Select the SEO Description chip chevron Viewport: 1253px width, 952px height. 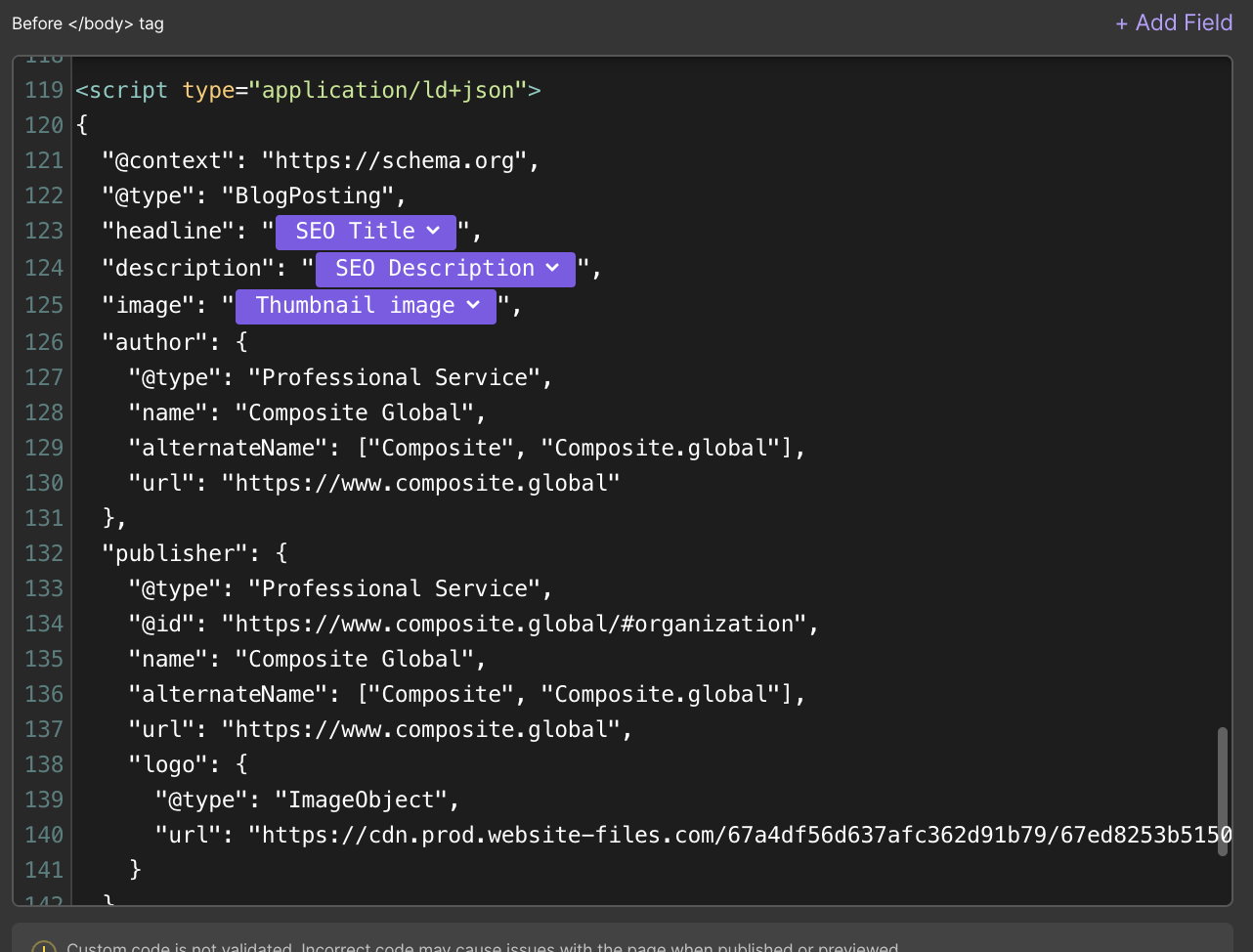(553, 269)
